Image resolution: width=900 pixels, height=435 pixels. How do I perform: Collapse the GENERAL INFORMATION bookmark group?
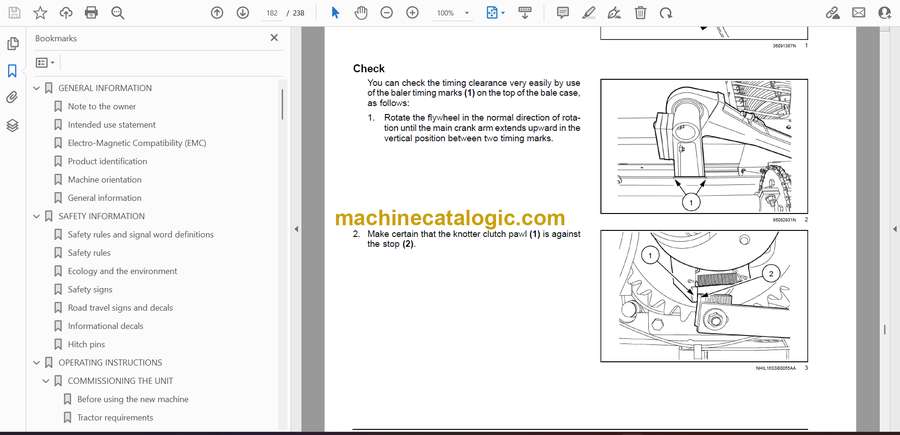point(37,88)
